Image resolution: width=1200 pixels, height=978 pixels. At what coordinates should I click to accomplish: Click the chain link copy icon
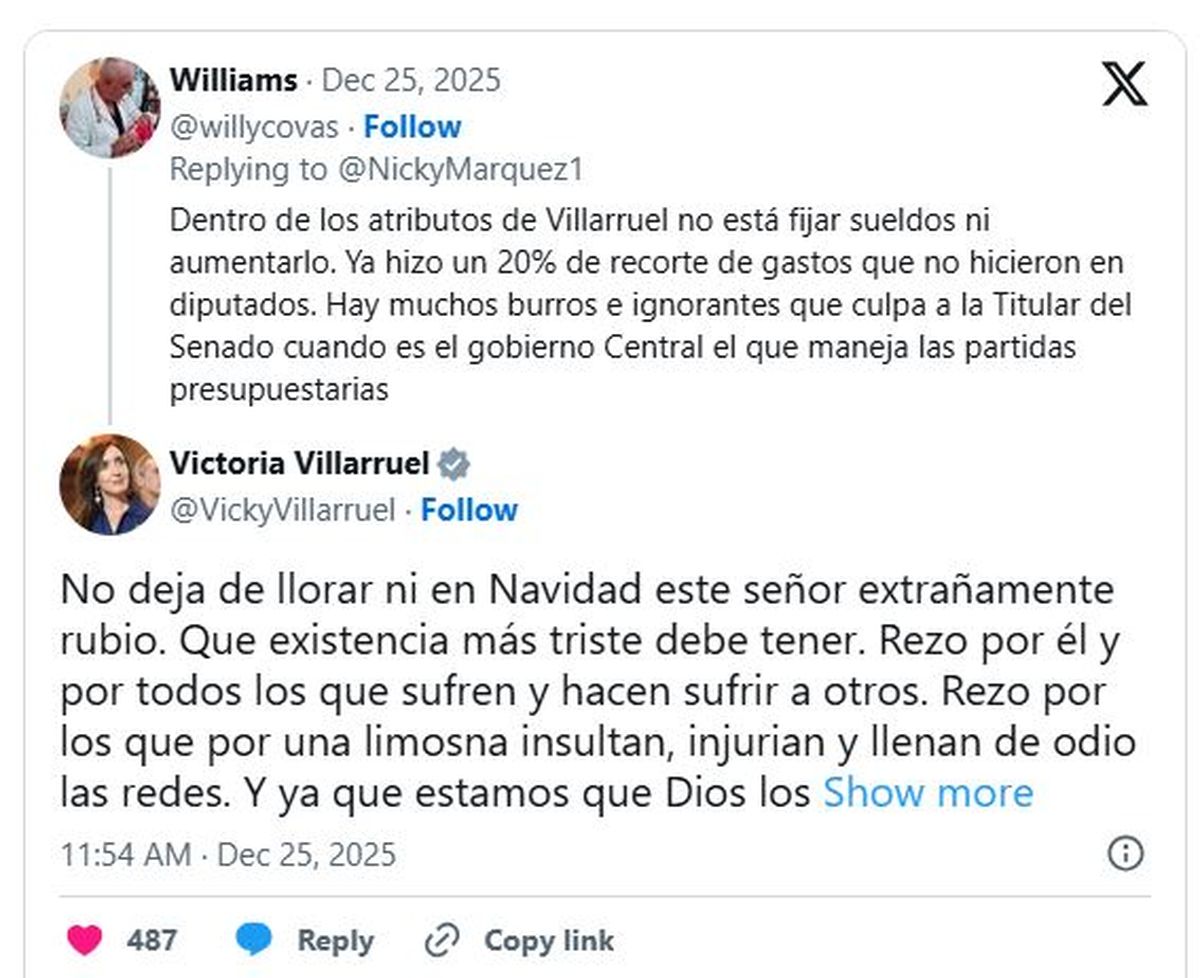(x=441, y=940)
